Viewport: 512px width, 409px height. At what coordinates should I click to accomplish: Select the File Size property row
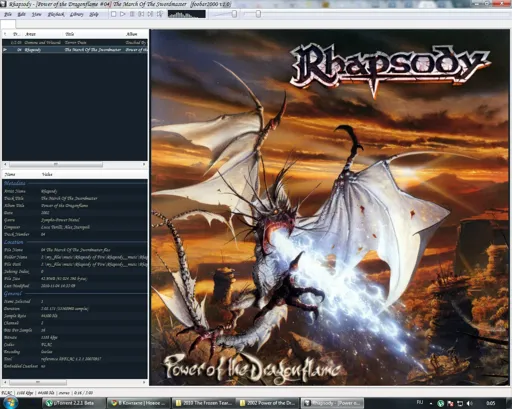pos(75,278)
